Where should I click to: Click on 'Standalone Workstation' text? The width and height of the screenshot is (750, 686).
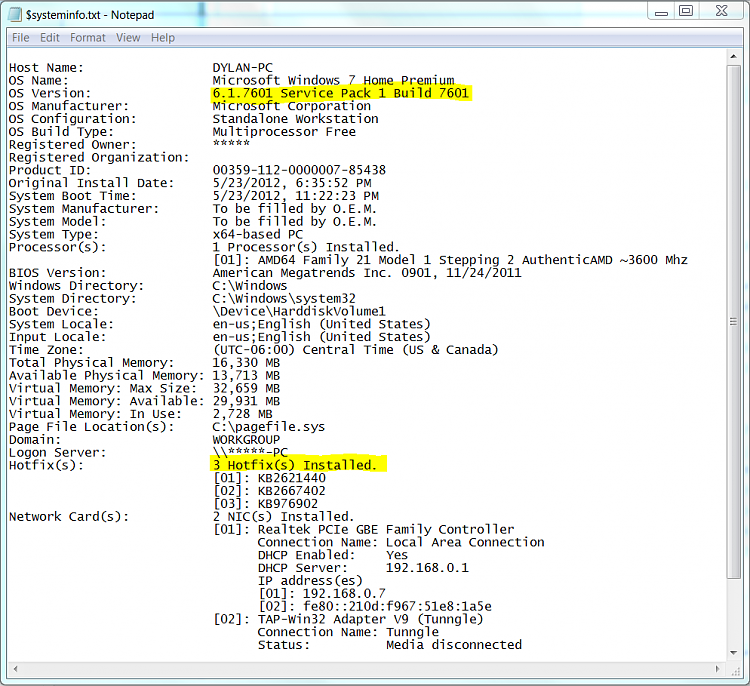point(295,119)
